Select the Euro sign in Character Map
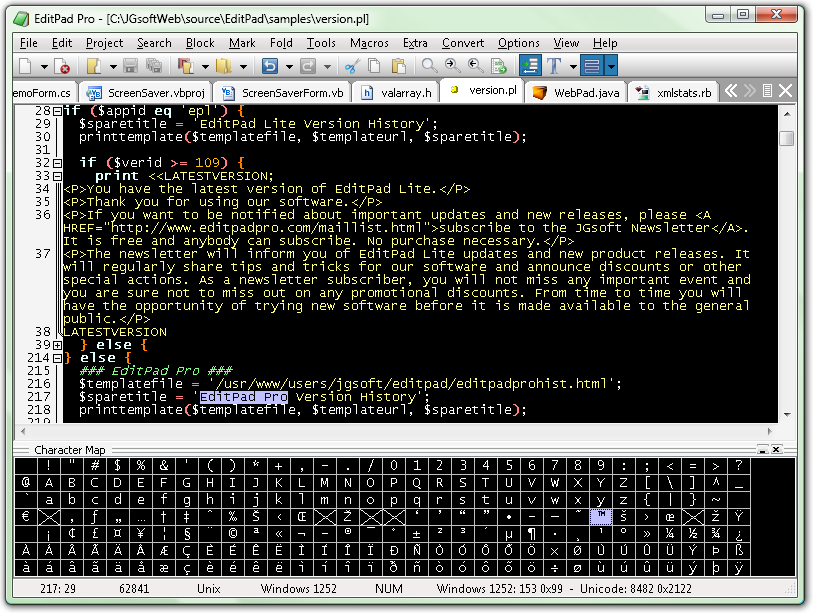The height and width of the screenshot is (613, 813). [26, 517]
